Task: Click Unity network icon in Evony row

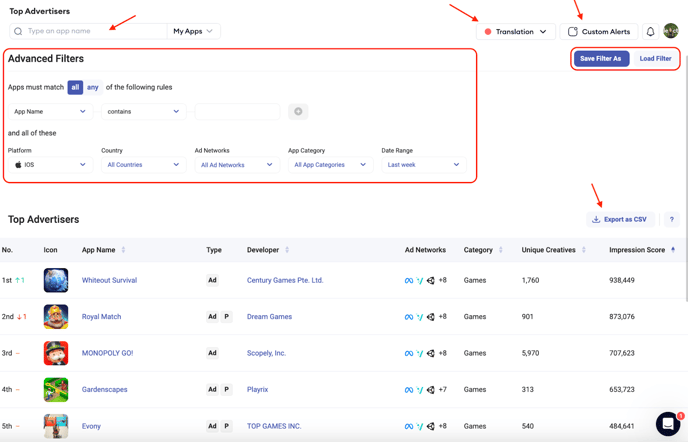Action: point(430,426)
